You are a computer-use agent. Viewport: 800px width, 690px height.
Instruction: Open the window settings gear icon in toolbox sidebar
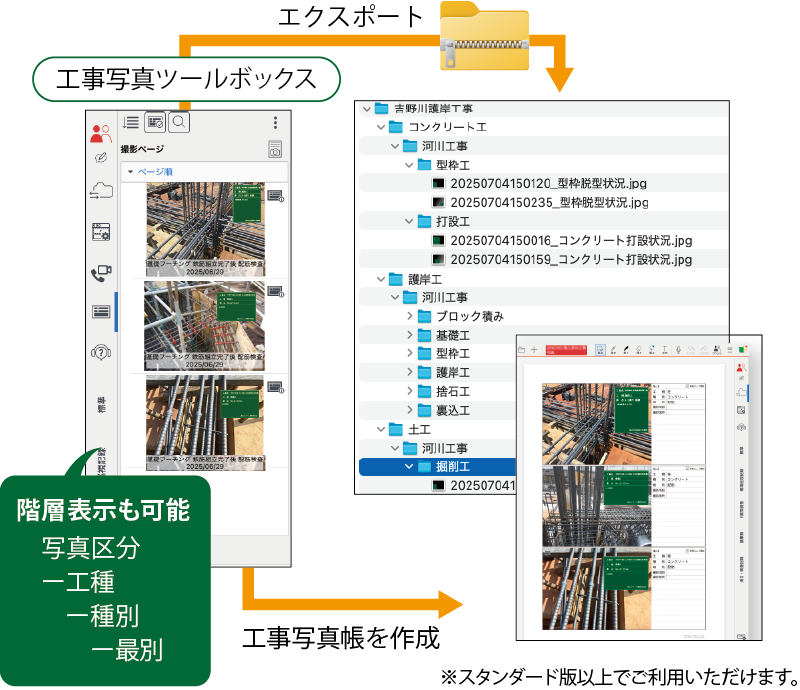point(101,232)
